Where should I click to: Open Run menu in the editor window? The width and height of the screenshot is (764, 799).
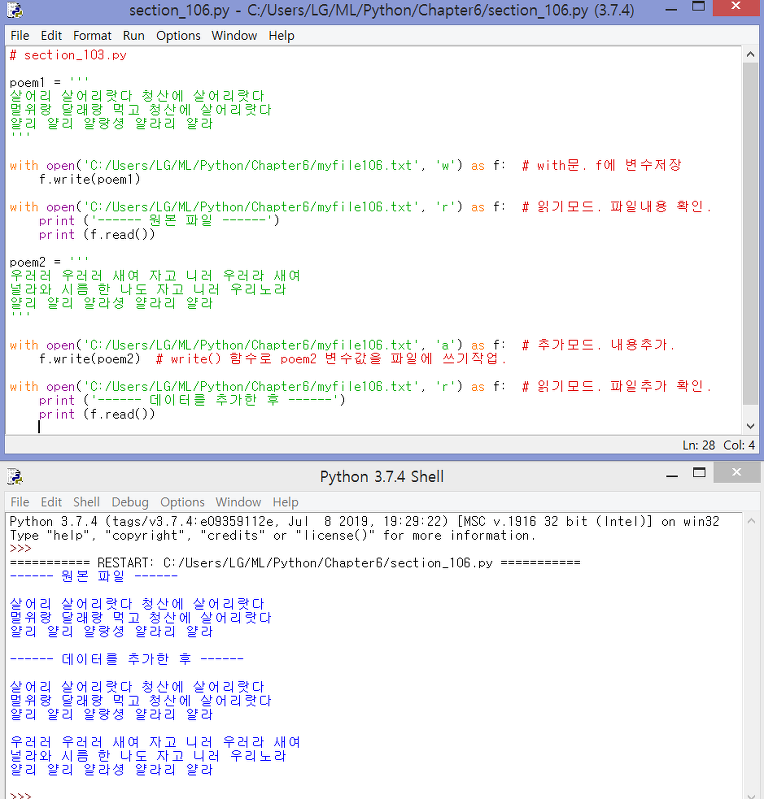[134, 36]
